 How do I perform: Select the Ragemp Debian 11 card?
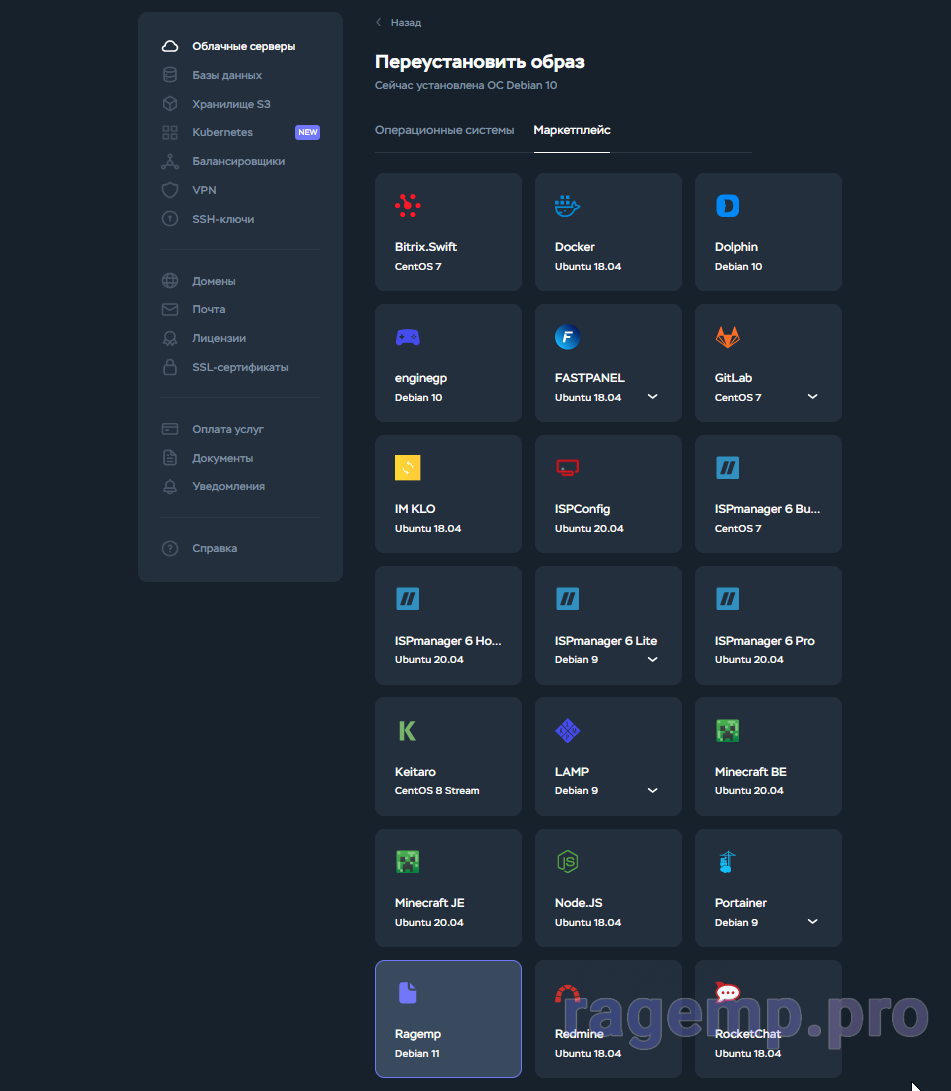(x=448, y=1018)
